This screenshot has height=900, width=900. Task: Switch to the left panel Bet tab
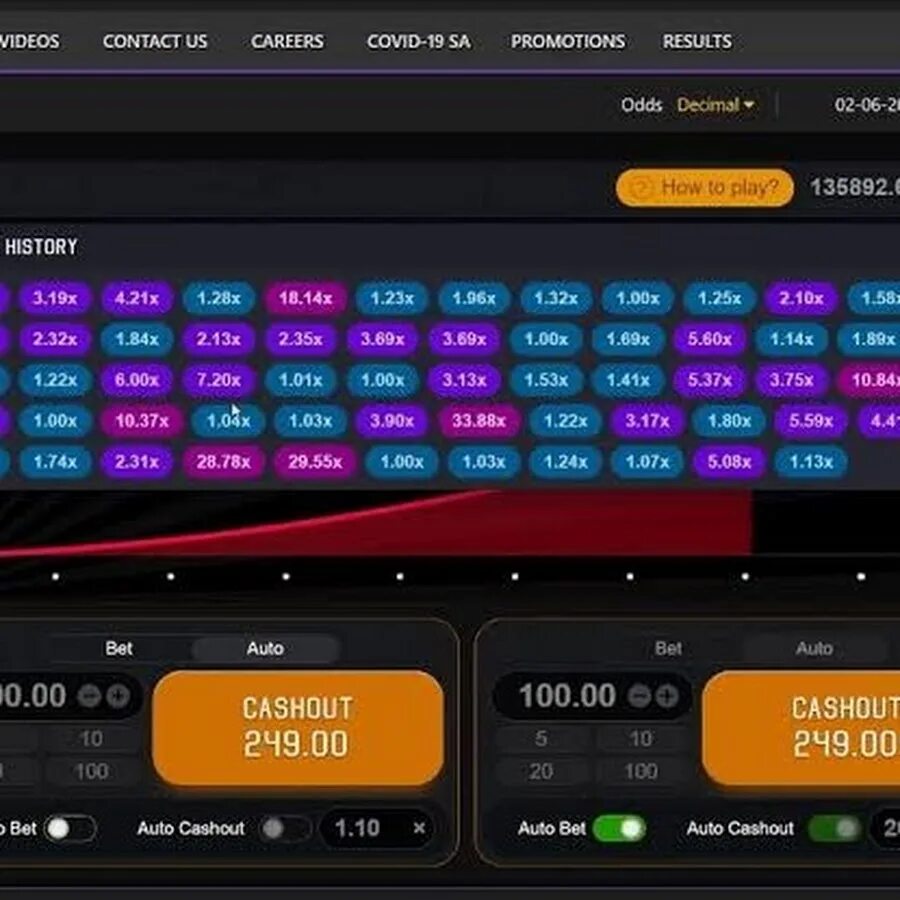[x=119, y=649]
